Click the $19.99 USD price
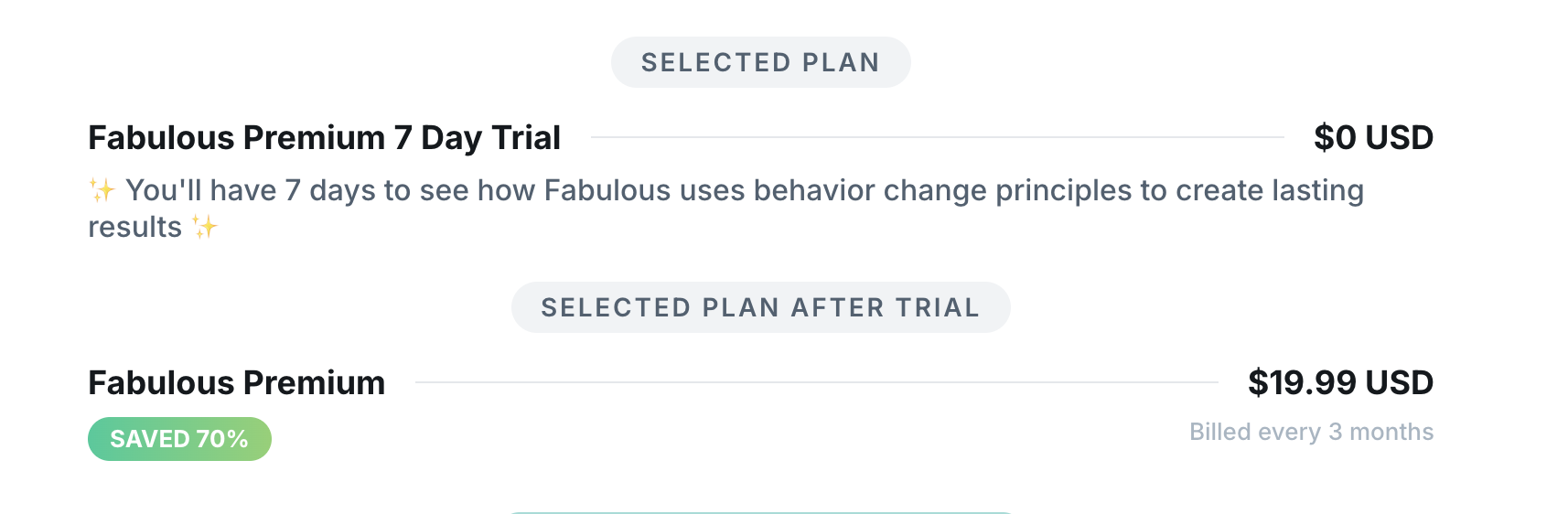This screenshot has width=1568, height=514. coord(1340,383)
